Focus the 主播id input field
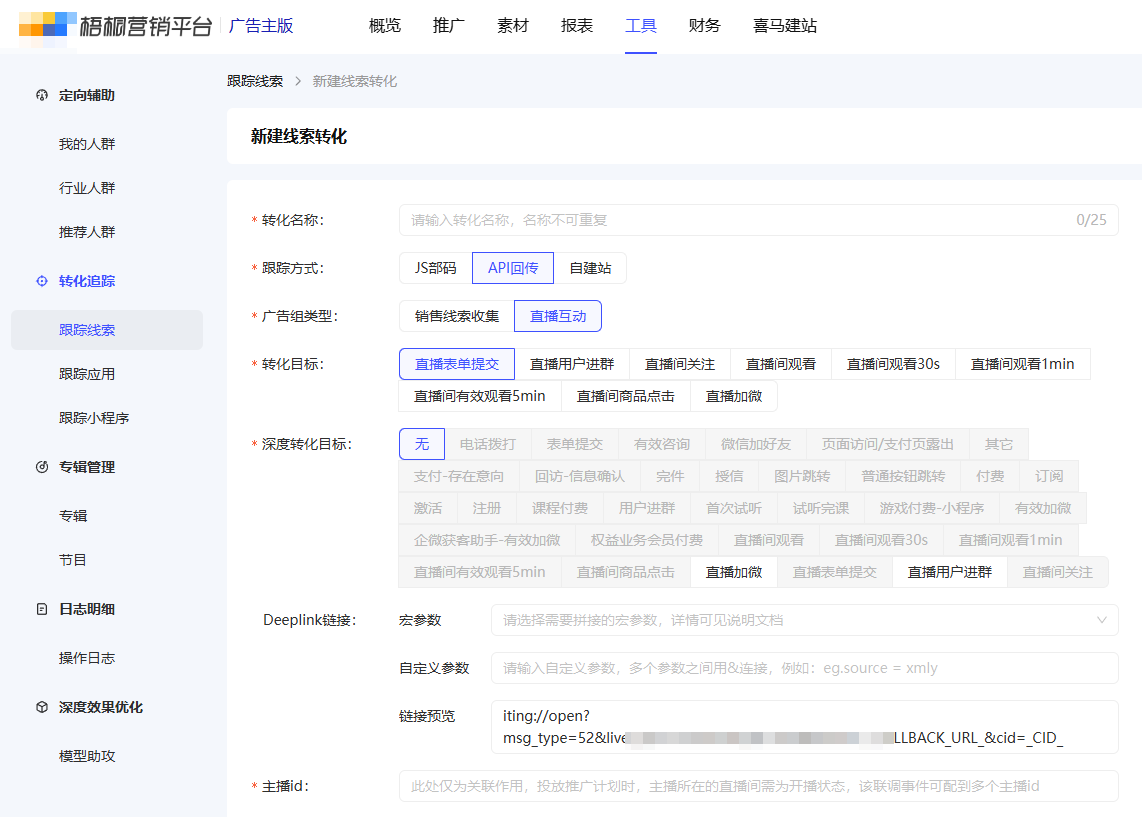This screenshot has height=817, width=1142. click(758, 786)
